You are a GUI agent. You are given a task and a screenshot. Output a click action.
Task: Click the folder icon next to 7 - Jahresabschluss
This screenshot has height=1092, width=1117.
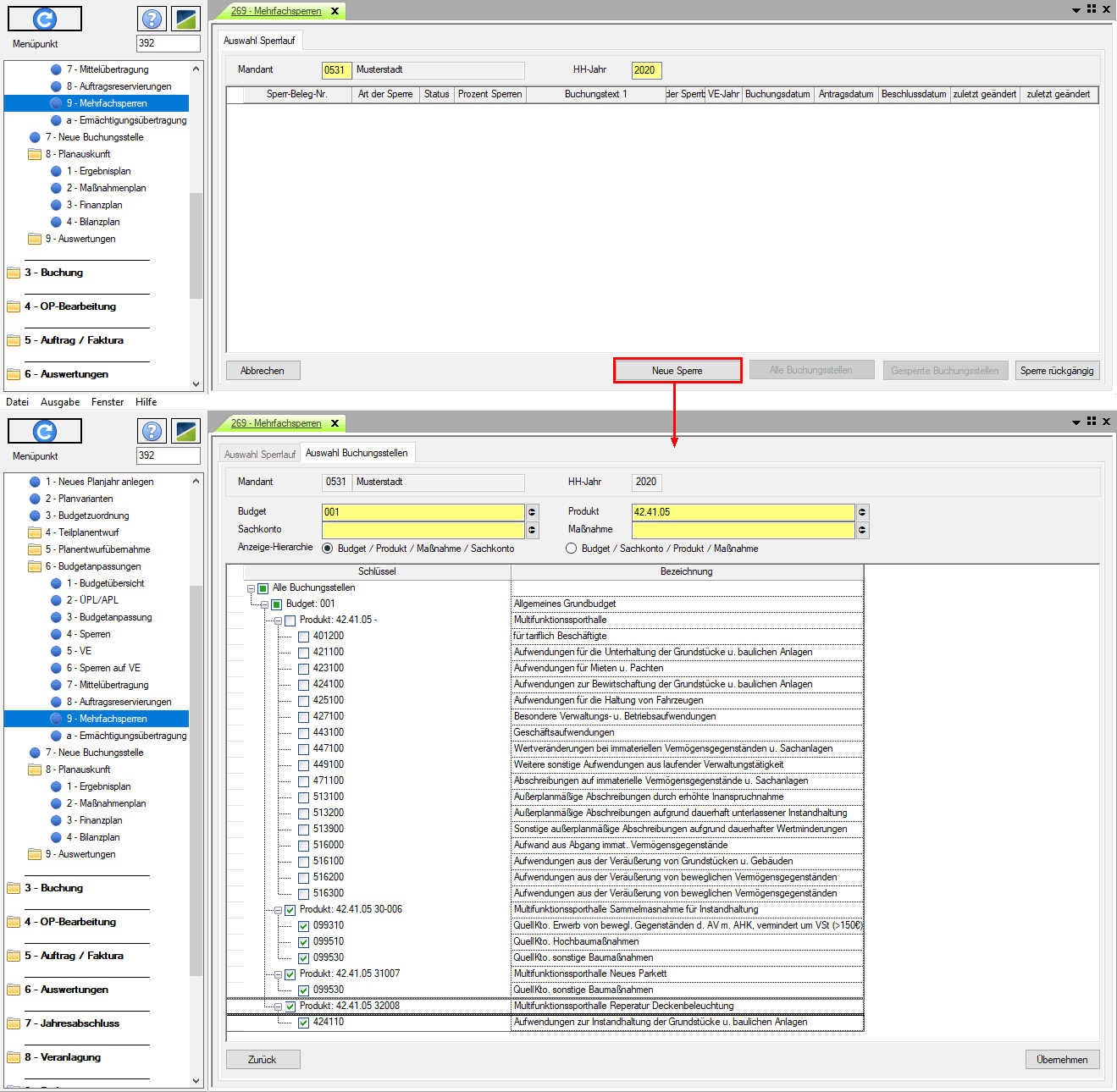click(x=14, y=1023)
